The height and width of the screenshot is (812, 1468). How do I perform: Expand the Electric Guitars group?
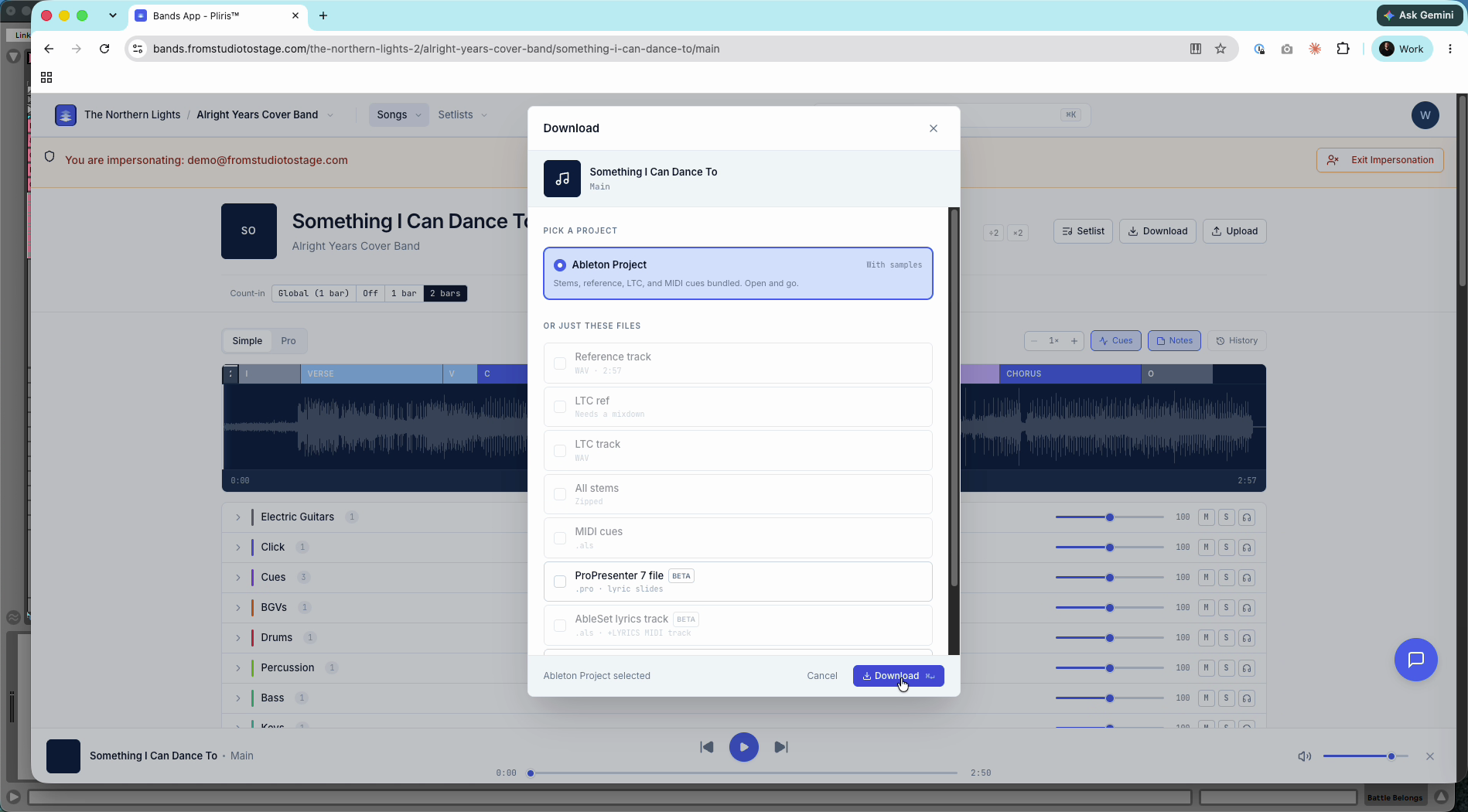tap(238, 517)
